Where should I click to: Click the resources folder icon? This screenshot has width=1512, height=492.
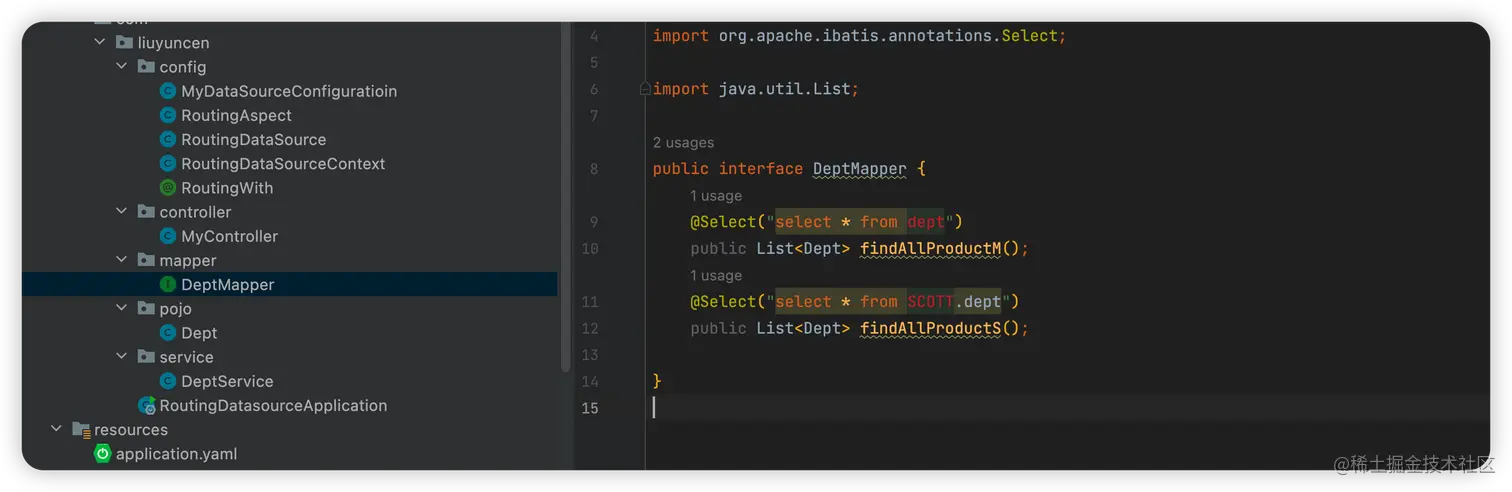tap(81, 429)
